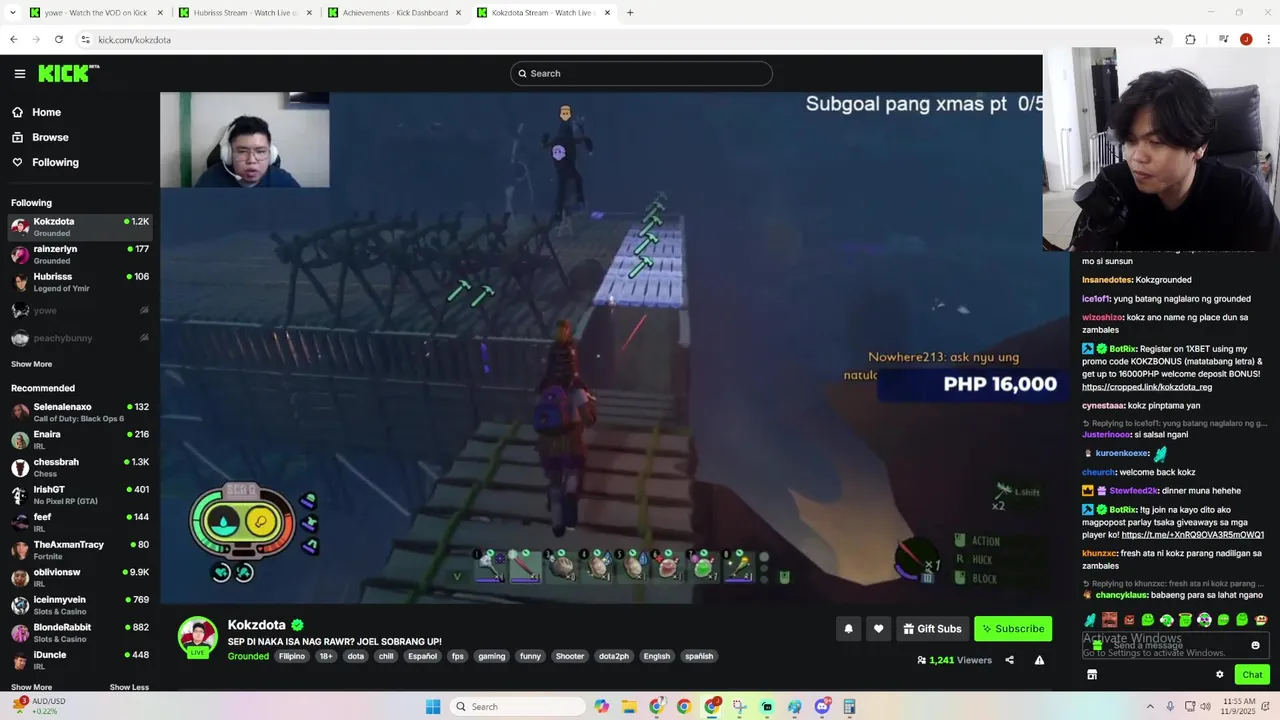Open the t.me Telegram link in chat
This screenshot has height=720, width=1280.
tap(1193, 535)
